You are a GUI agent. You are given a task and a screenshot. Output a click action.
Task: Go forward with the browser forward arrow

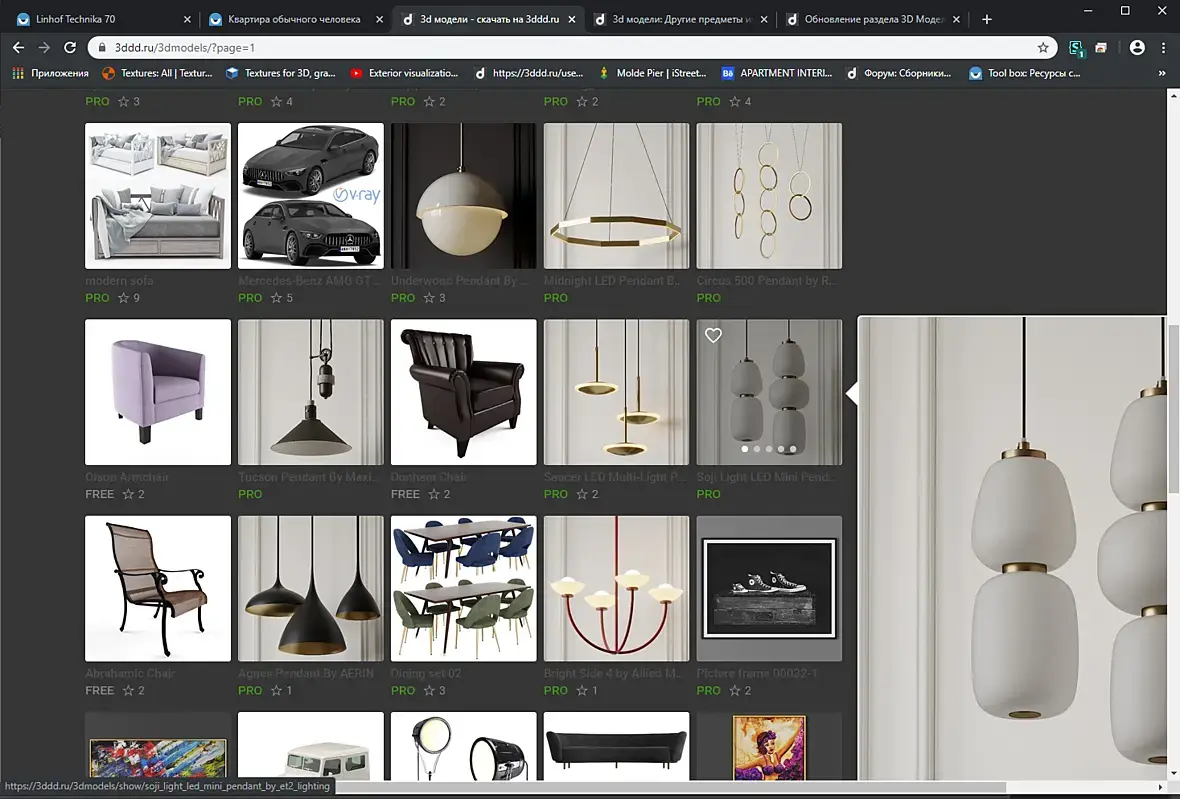[x=44, y=47]
